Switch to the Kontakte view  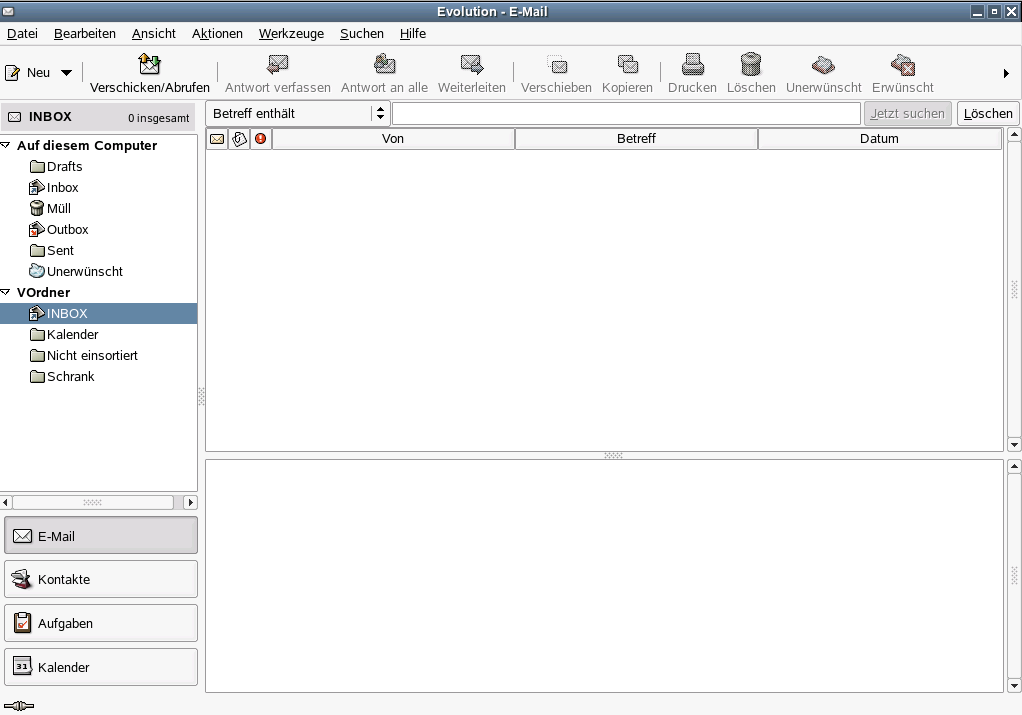tap(100, 579)
